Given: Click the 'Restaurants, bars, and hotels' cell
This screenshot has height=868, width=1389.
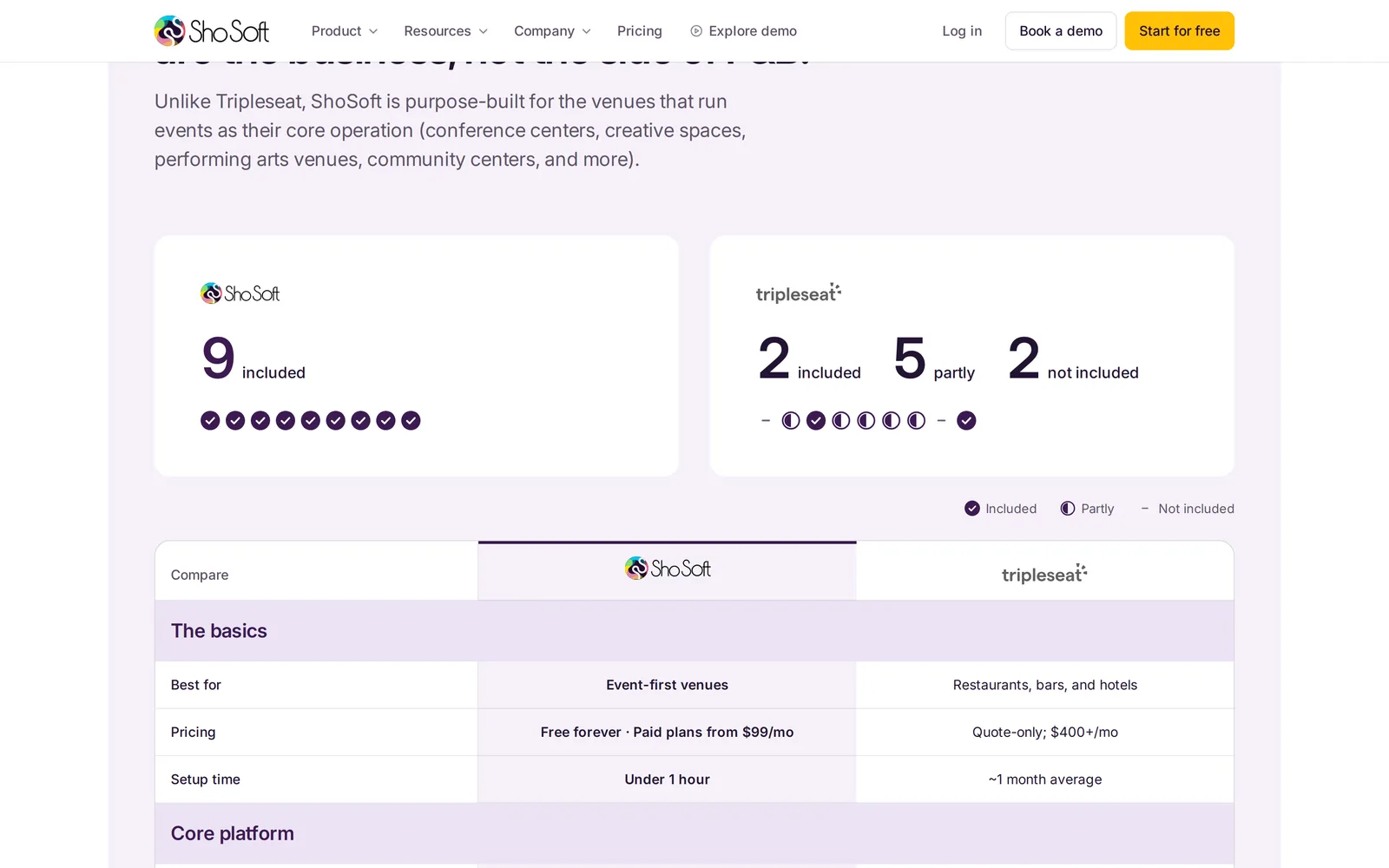Looking at the screenshot, I should [x=1045, y=685].
